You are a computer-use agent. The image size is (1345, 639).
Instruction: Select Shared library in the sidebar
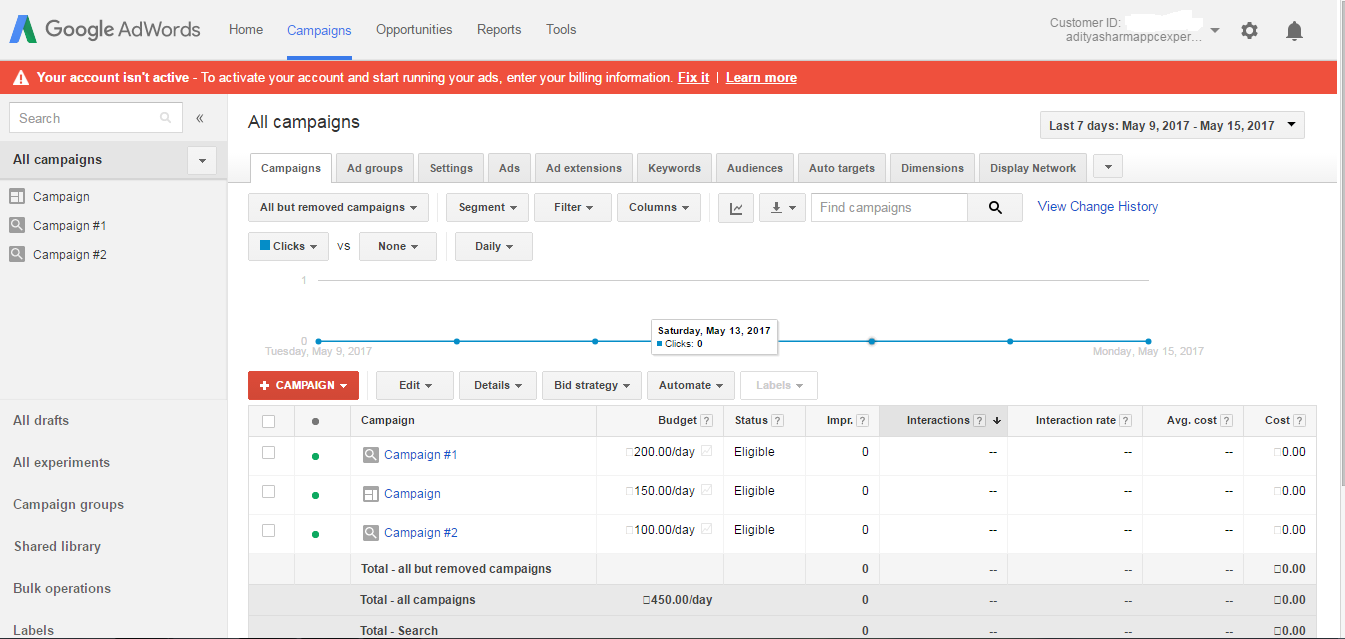click(57, 547)
